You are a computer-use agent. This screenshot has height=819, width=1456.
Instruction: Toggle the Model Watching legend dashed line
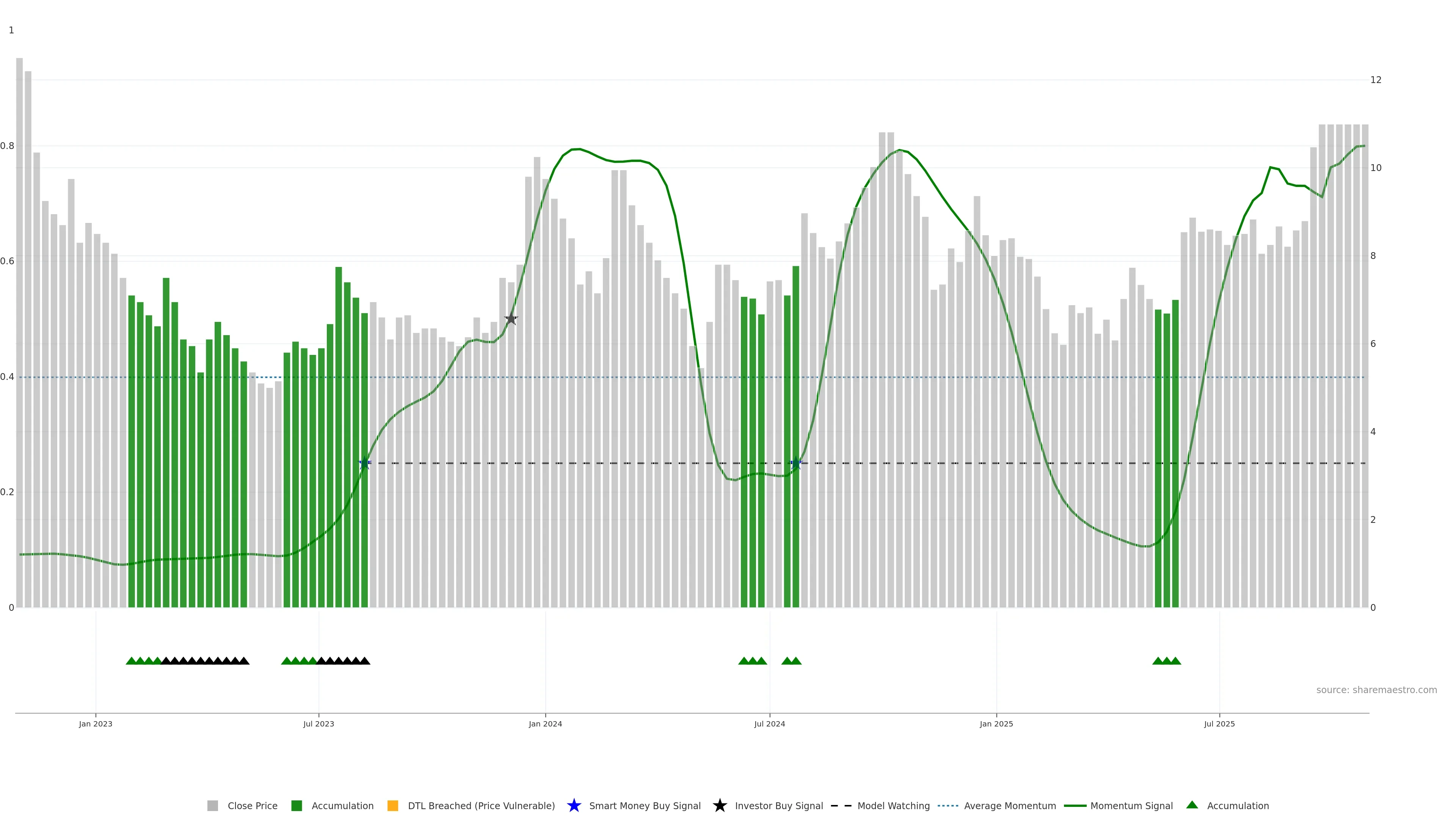click(841, 806)
